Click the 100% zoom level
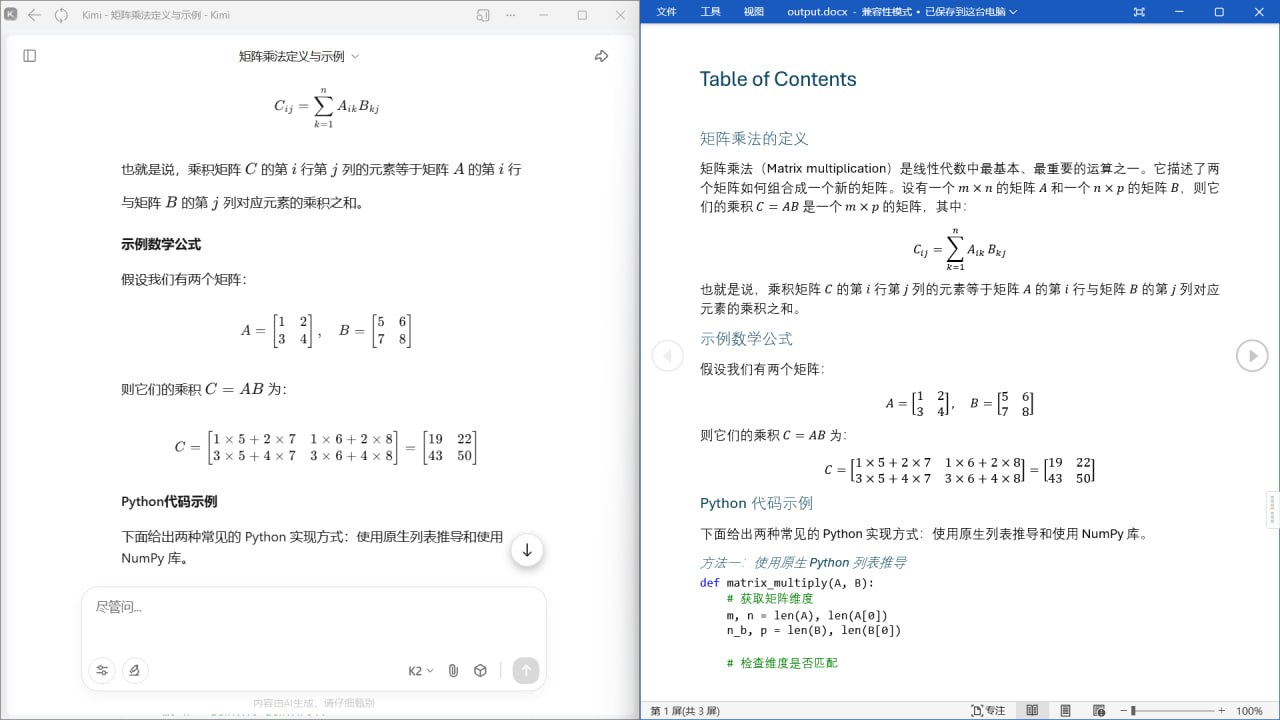 click(x=1249, y=711)
